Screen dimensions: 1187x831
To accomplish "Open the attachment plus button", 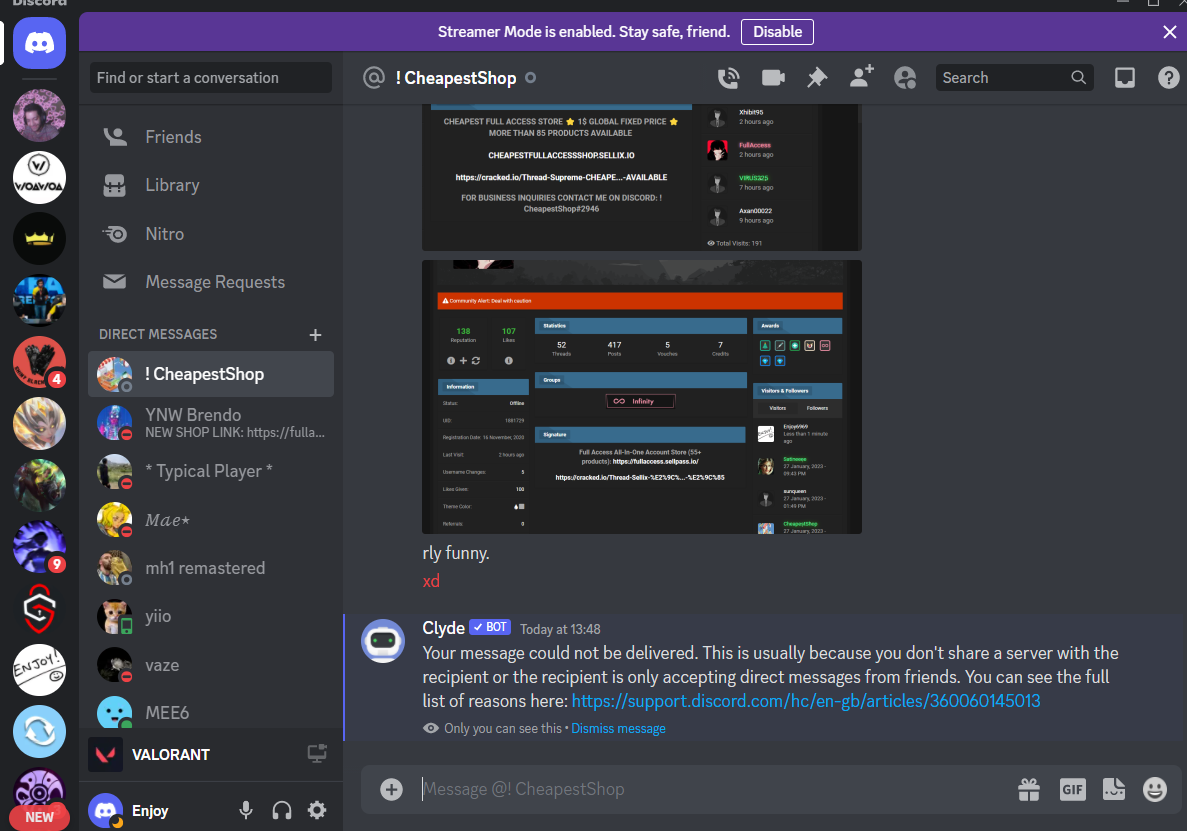I will coord(391,789).
